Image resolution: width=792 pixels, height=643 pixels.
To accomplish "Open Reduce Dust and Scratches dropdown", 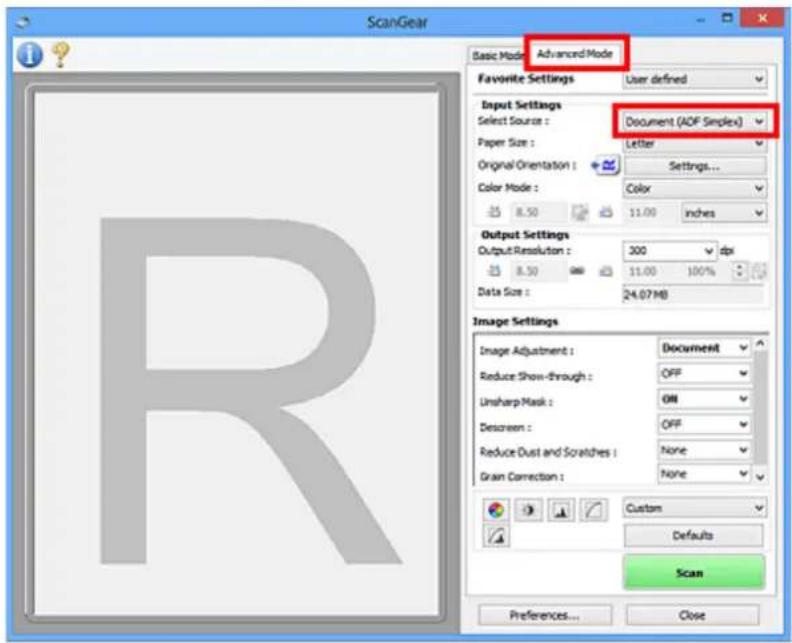I will (x=704, y=450).
